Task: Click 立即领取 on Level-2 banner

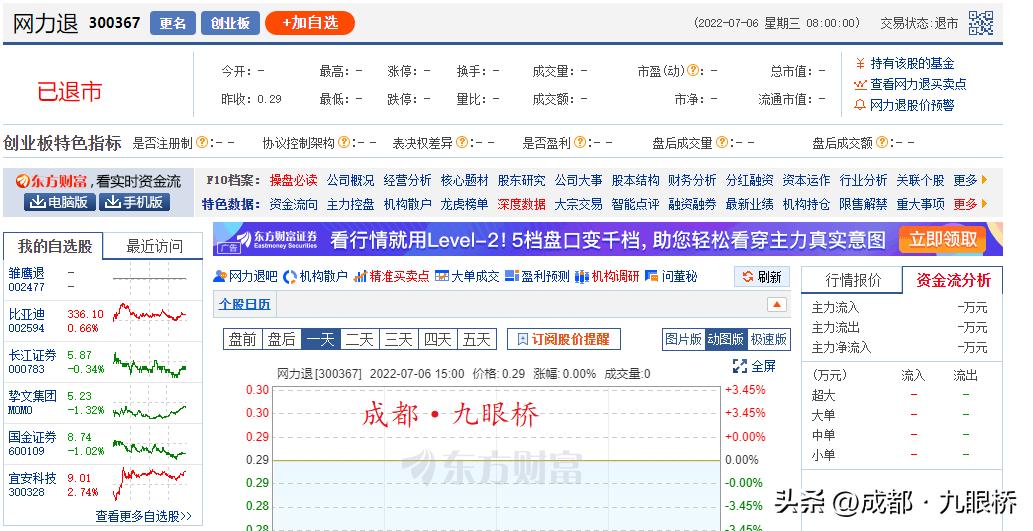Action: 943,239
